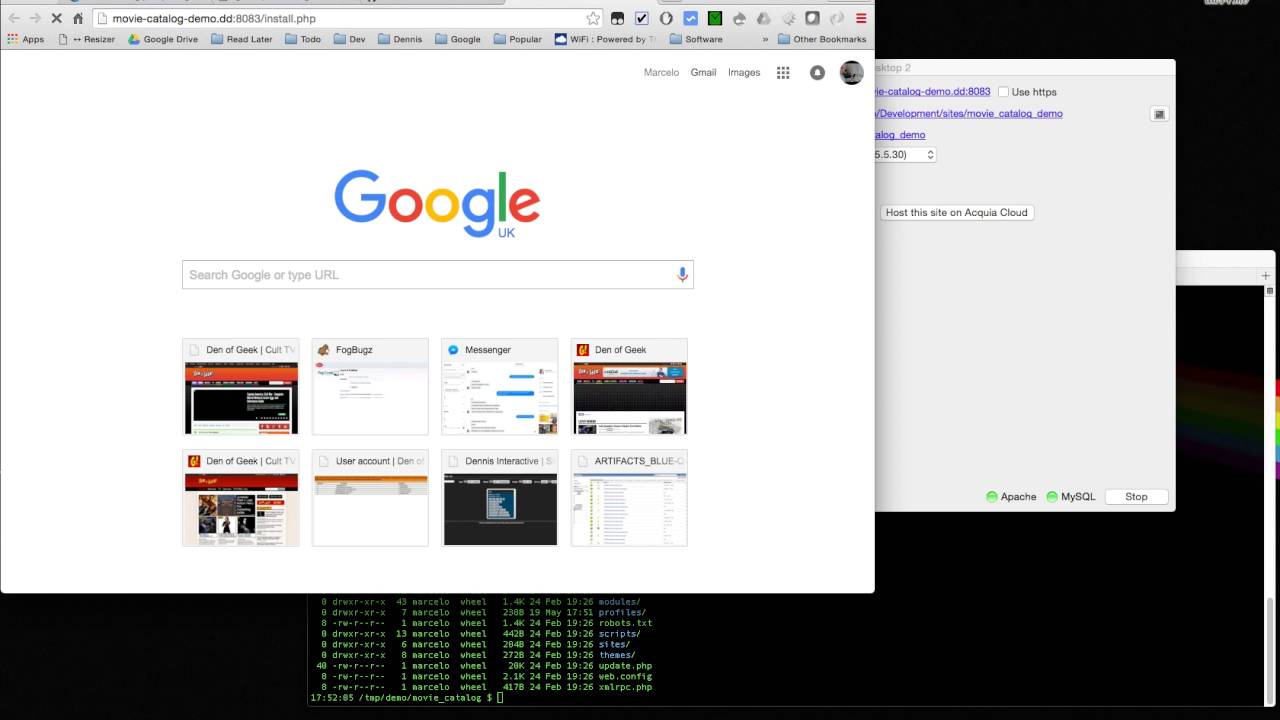Click the Search Google or type URL box
The height and width of the screenshot is (720, 1280).
pos(438,274)
